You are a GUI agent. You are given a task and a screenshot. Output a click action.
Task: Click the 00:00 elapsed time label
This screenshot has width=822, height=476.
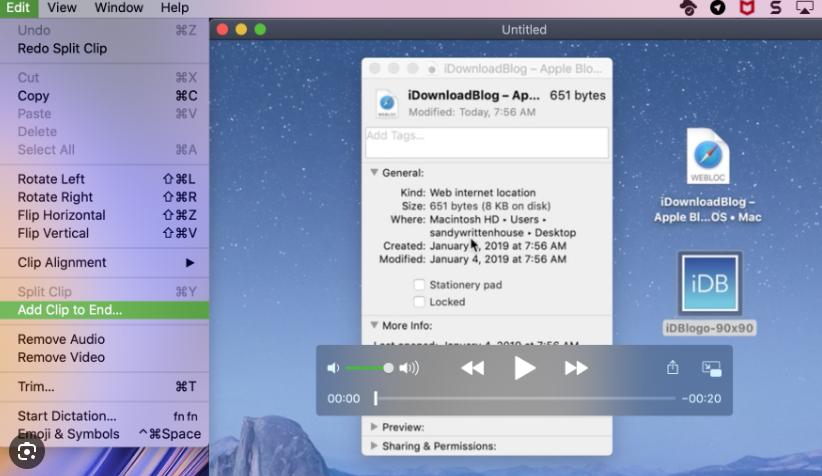tap(344, 399)
